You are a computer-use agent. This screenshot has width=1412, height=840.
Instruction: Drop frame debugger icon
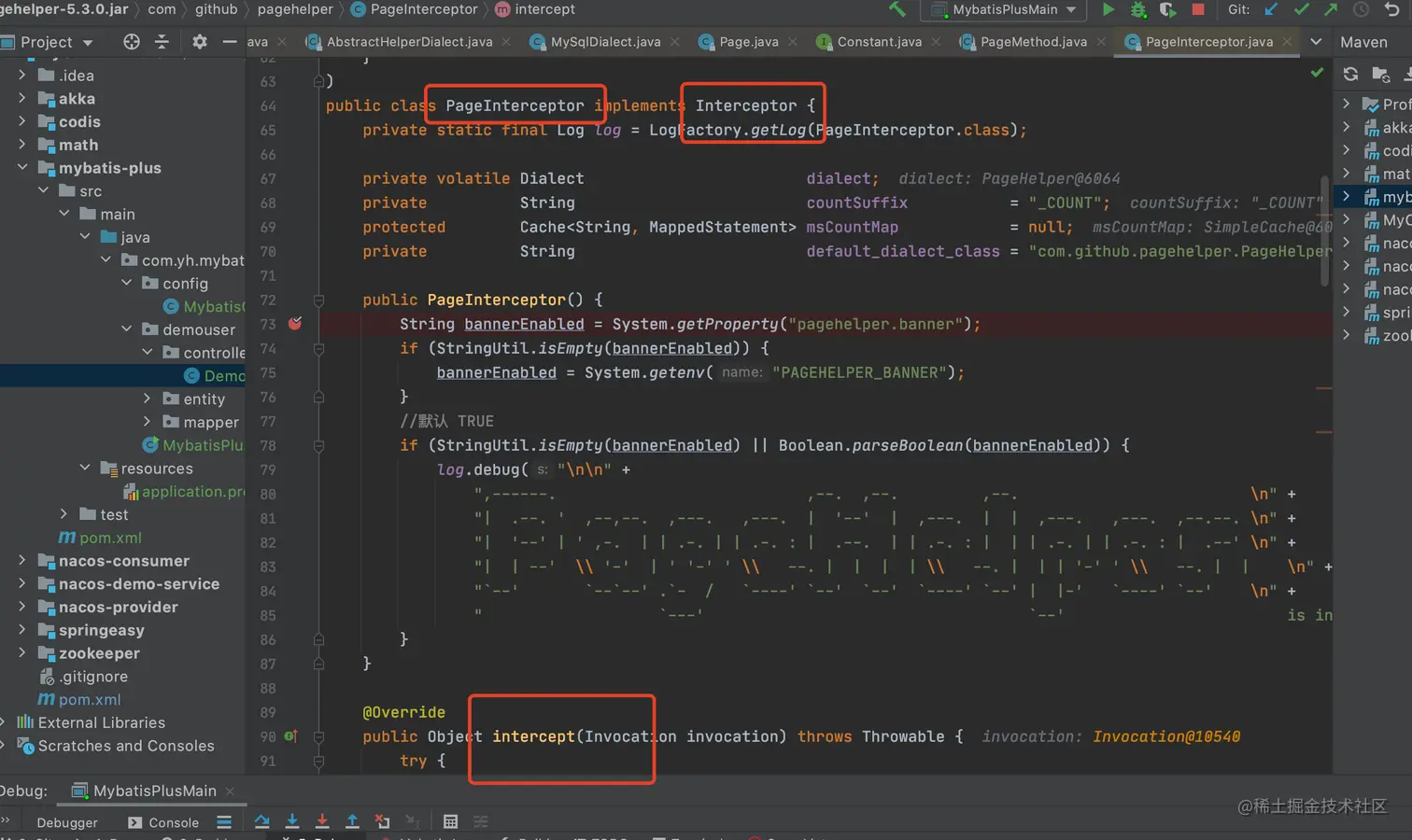(x=382, y=821)
